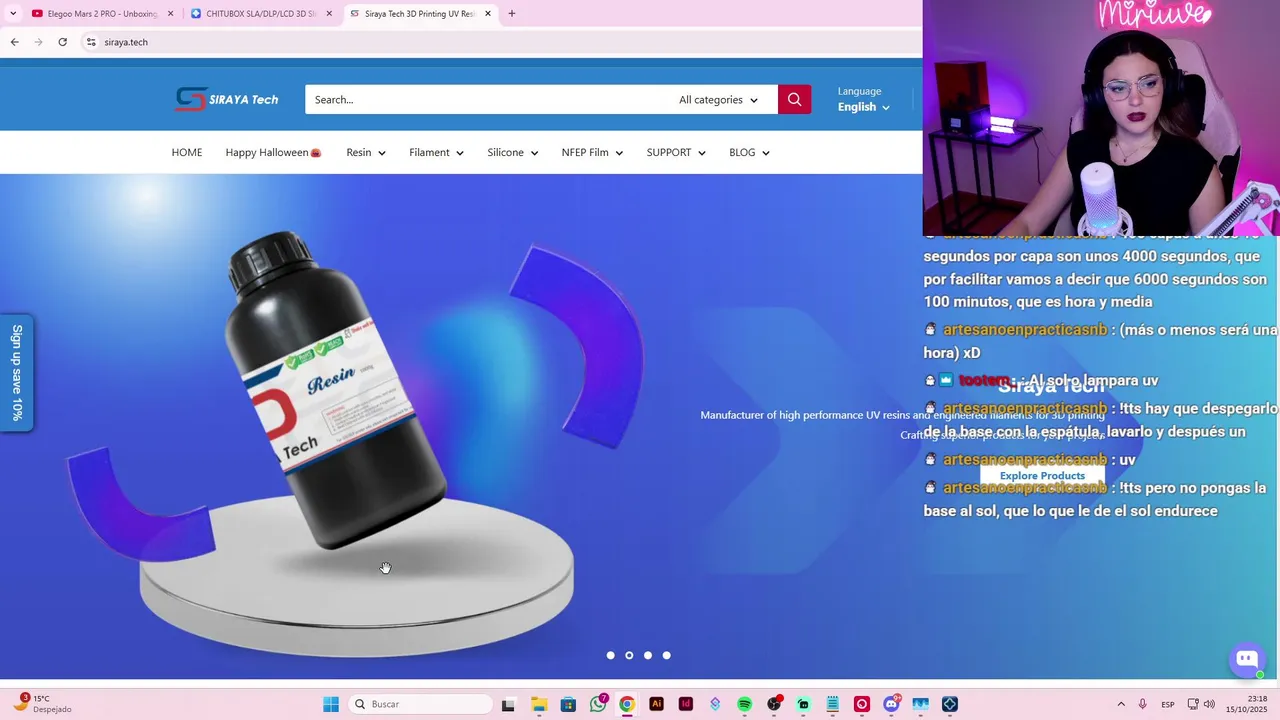The image size is (1280, 720).
Task: Open Microsoft Store taskbar icon
Action: tap(568, 704)
